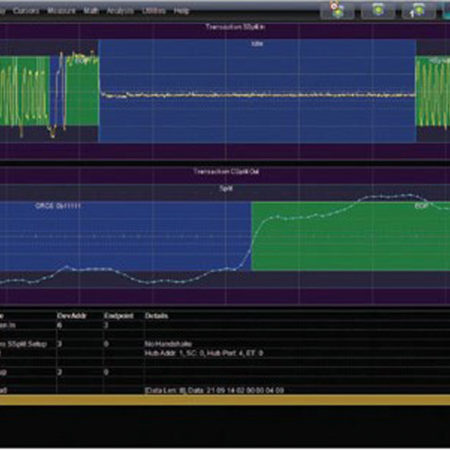Click the yellow highlighted bar below the table
450x450 pixels.
tap(225, 400)
